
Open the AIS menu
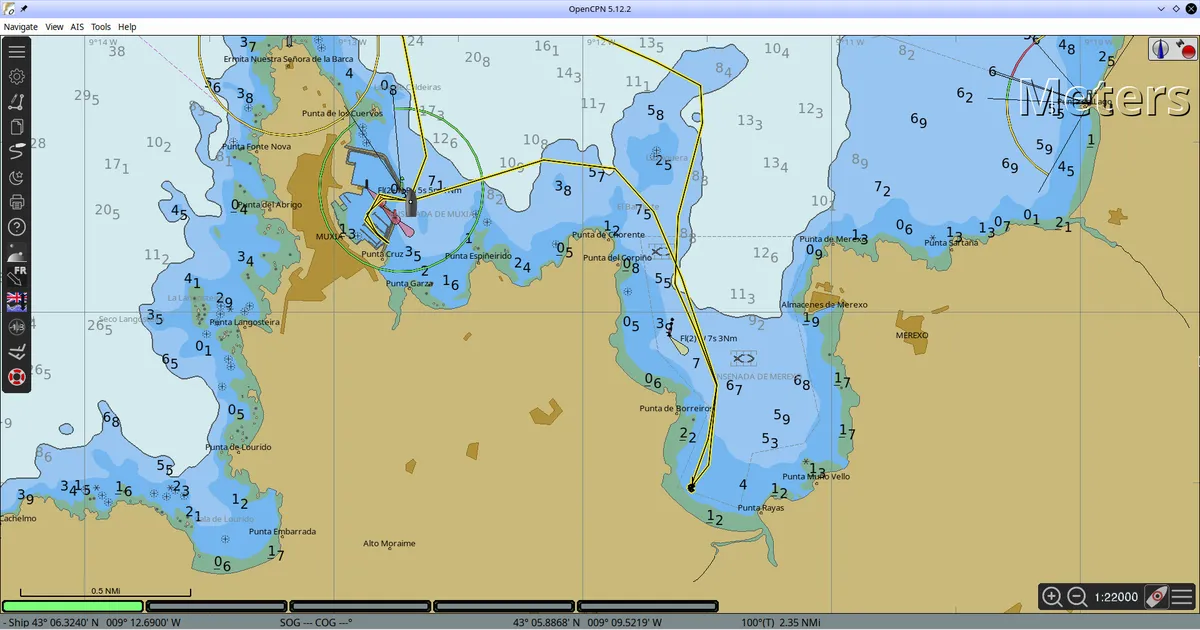(x=77, y=27)
